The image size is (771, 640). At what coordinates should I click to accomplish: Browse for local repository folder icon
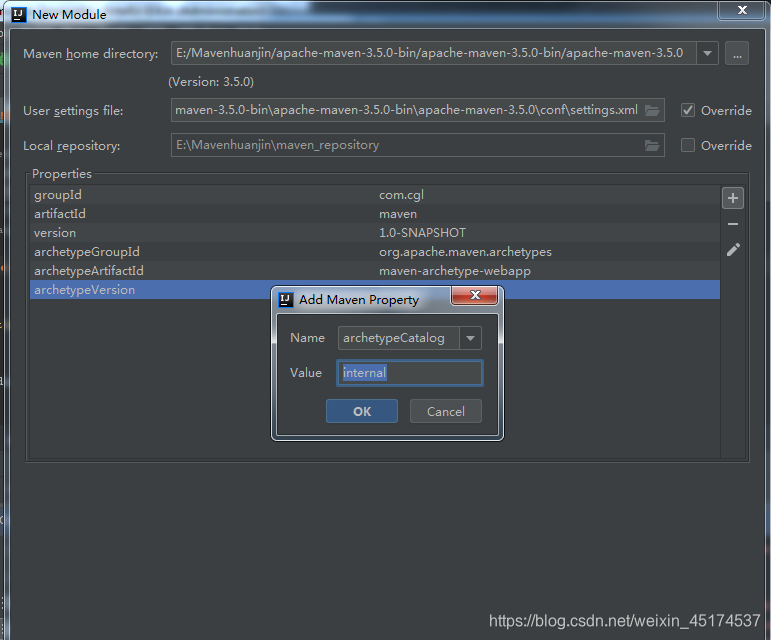pos(652,145)
